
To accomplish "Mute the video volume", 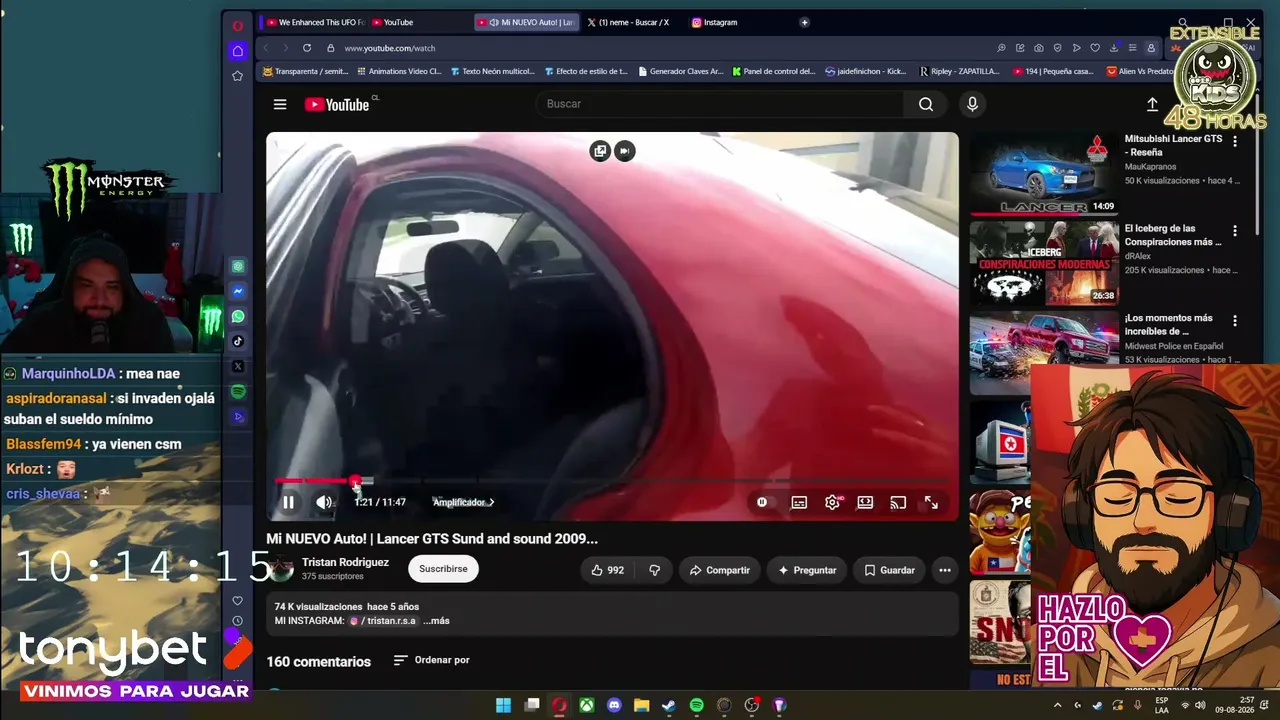I will click(x=324, y=502).
